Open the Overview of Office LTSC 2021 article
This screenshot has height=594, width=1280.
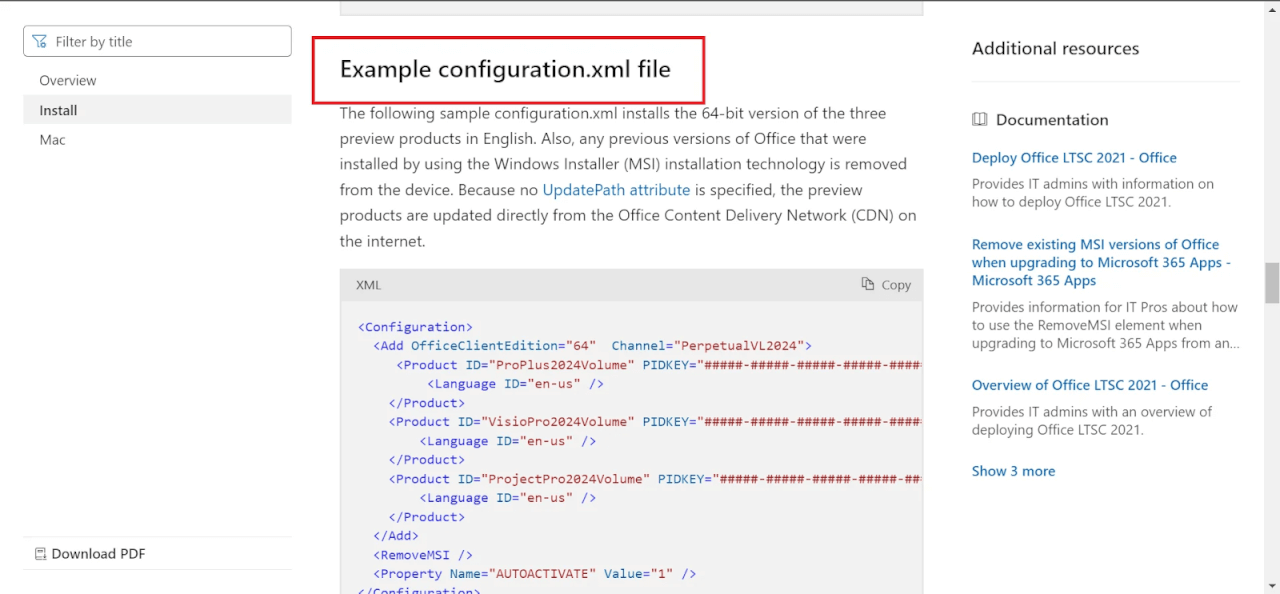tap(1089, 384)
